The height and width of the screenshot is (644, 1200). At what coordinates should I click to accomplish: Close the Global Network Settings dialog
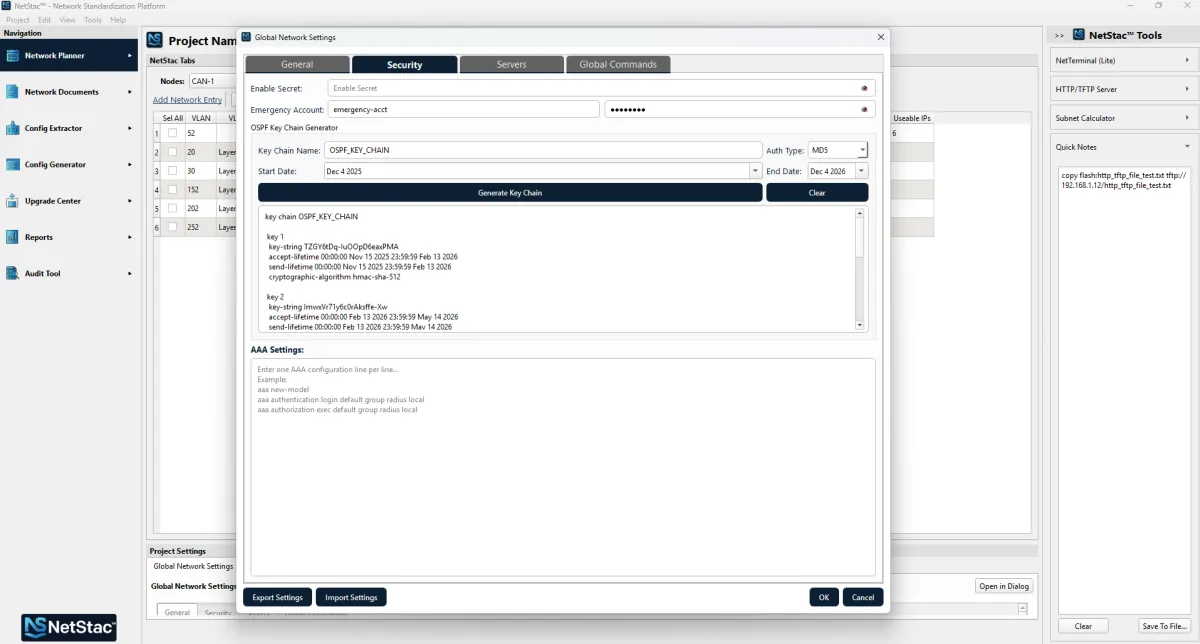click(881, 37)
